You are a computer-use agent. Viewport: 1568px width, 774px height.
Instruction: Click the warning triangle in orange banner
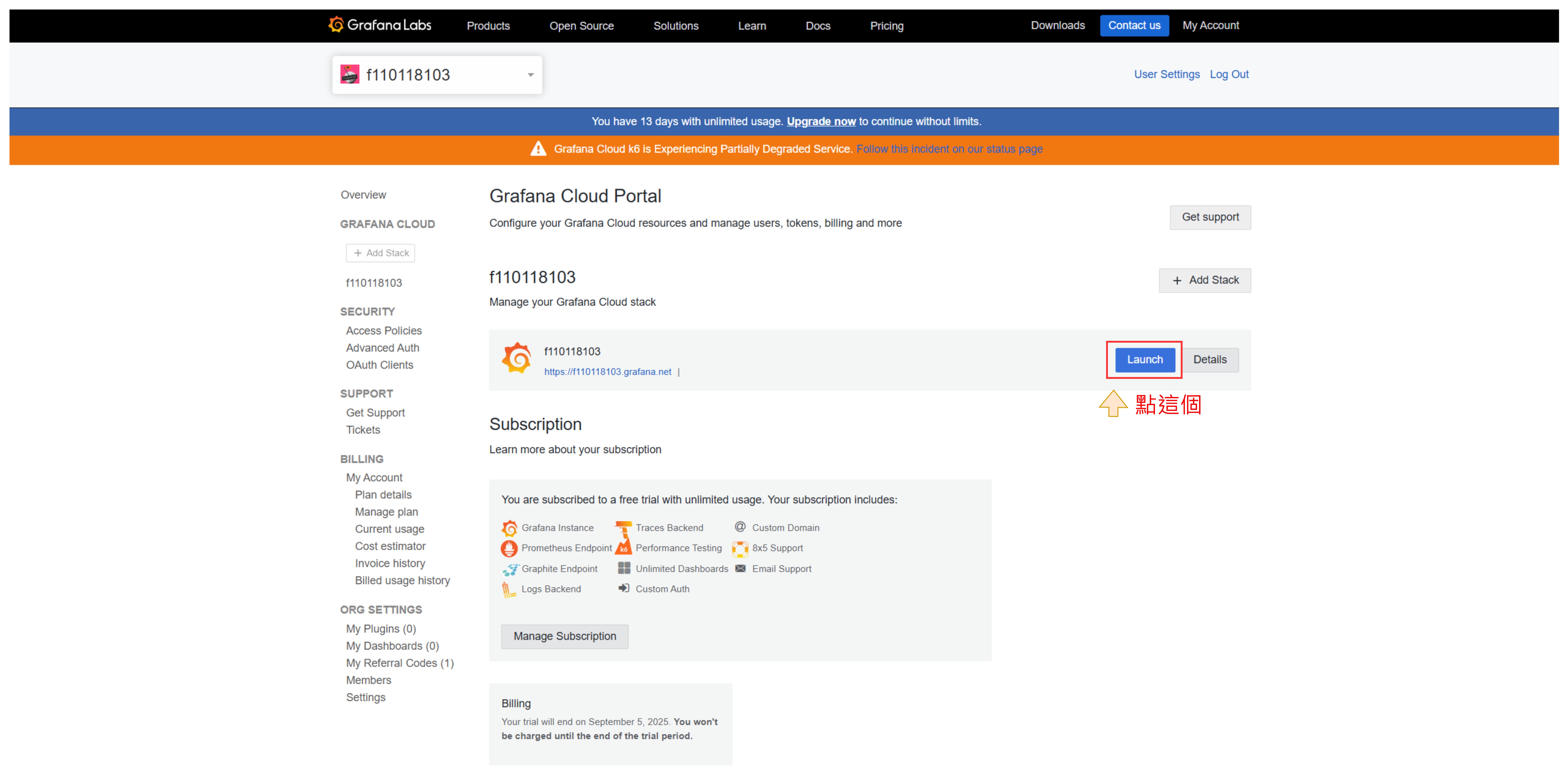[x=538, y=149]
